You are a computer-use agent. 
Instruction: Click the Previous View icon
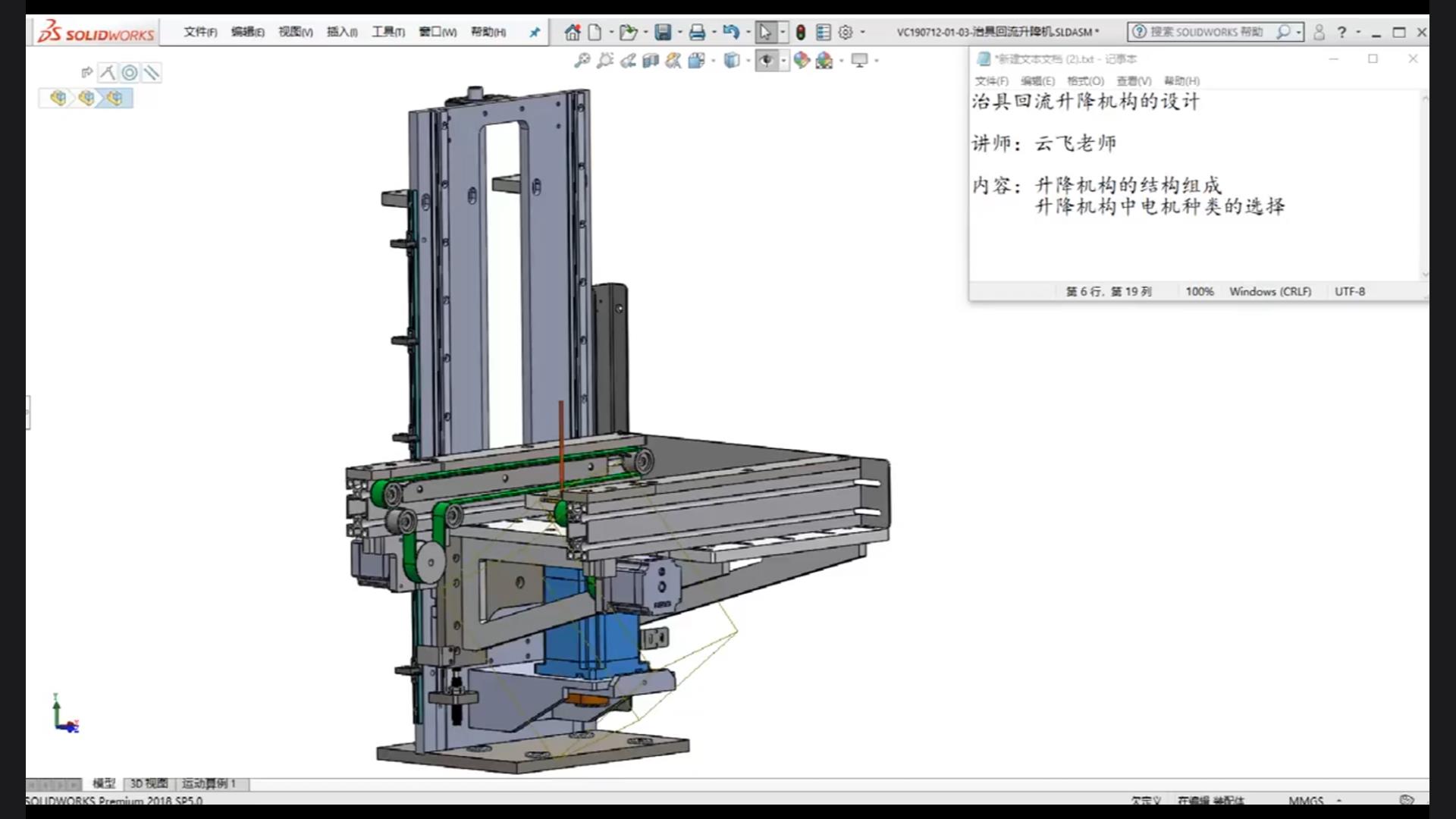[x=628, y=60]
